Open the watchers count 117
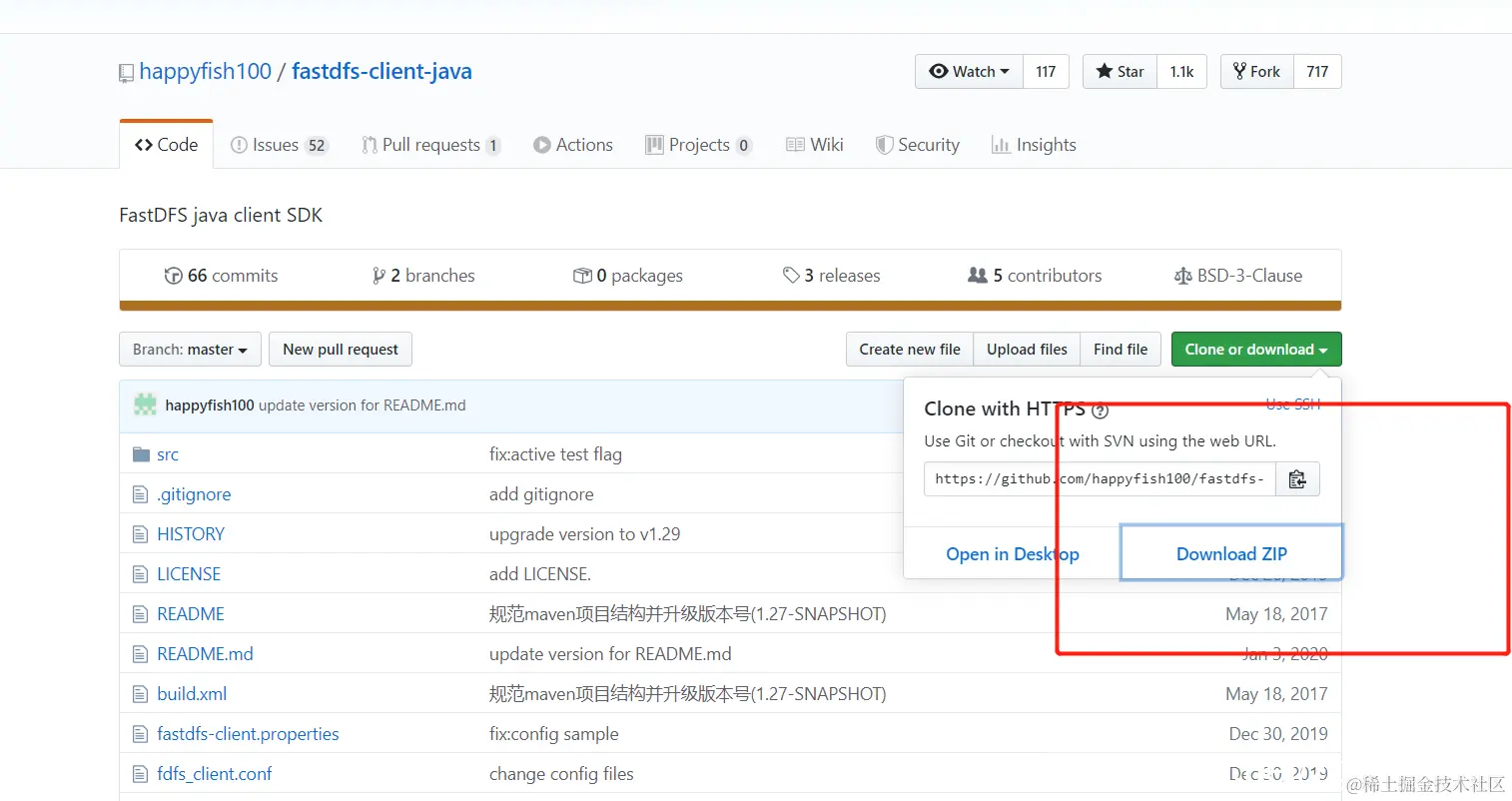1512x801 pixels. tap(1046, 72)
